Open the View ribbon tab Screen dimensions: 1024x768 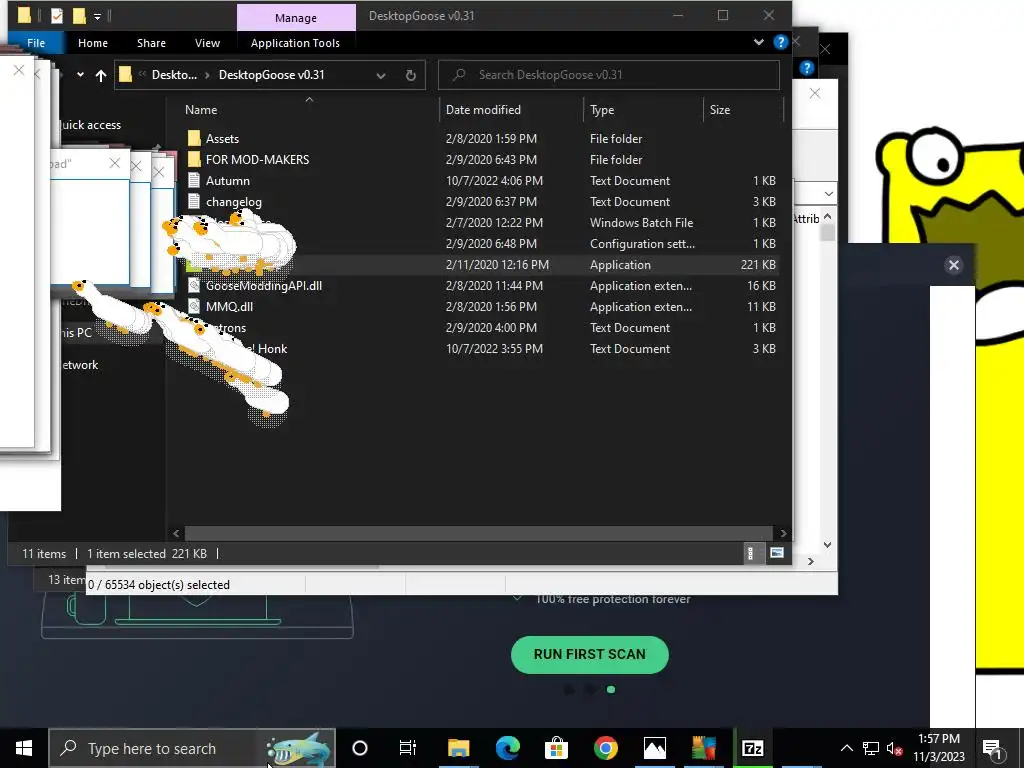(x=207, y=43)
